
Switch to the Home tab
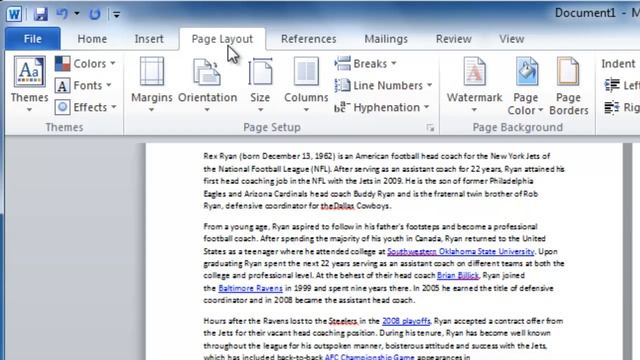point(92,39)
